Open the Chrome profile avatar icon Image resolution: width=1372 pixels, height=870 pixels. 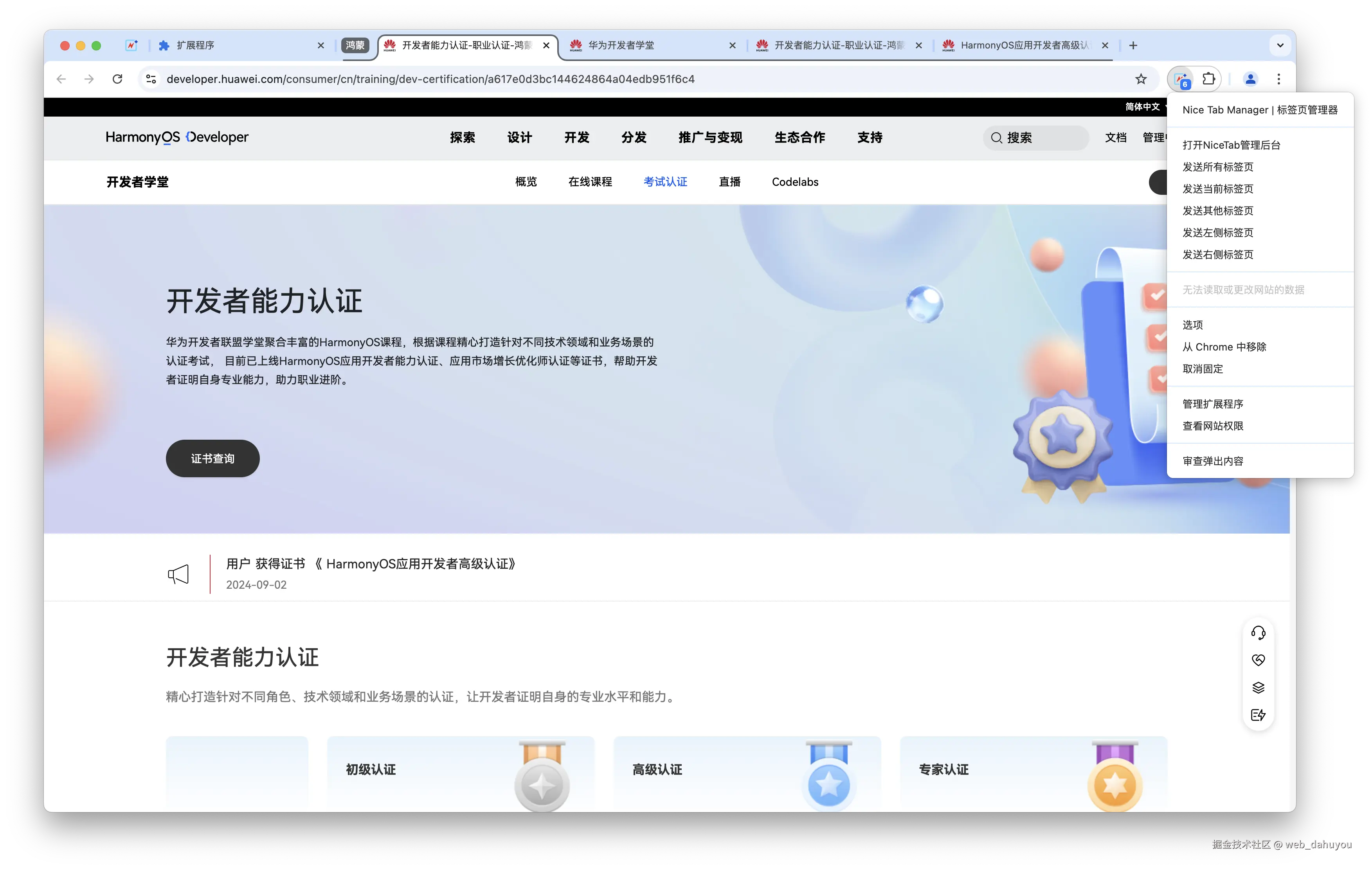(1250, 79)
